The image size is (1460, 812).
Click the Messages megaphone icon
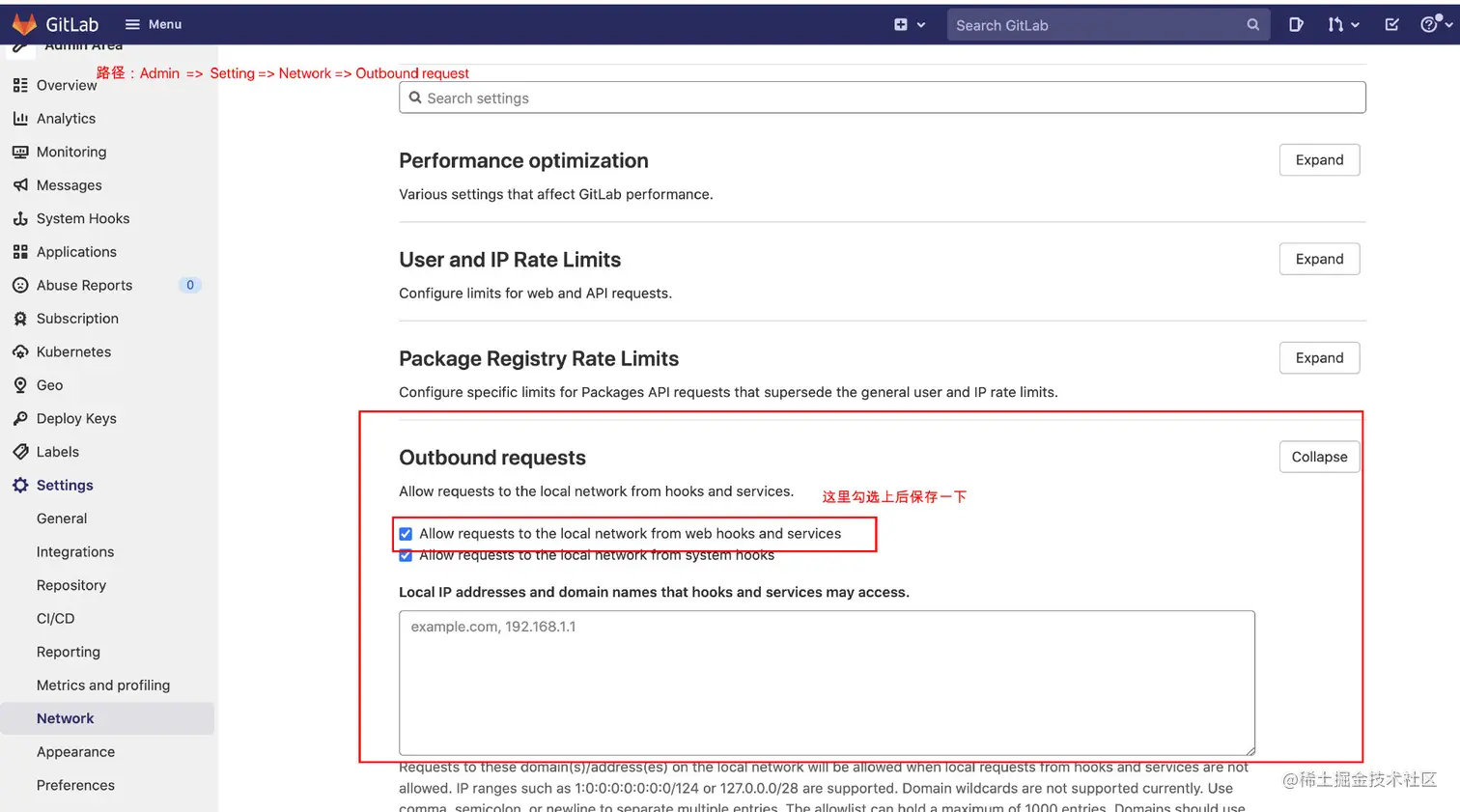[20, 185]
